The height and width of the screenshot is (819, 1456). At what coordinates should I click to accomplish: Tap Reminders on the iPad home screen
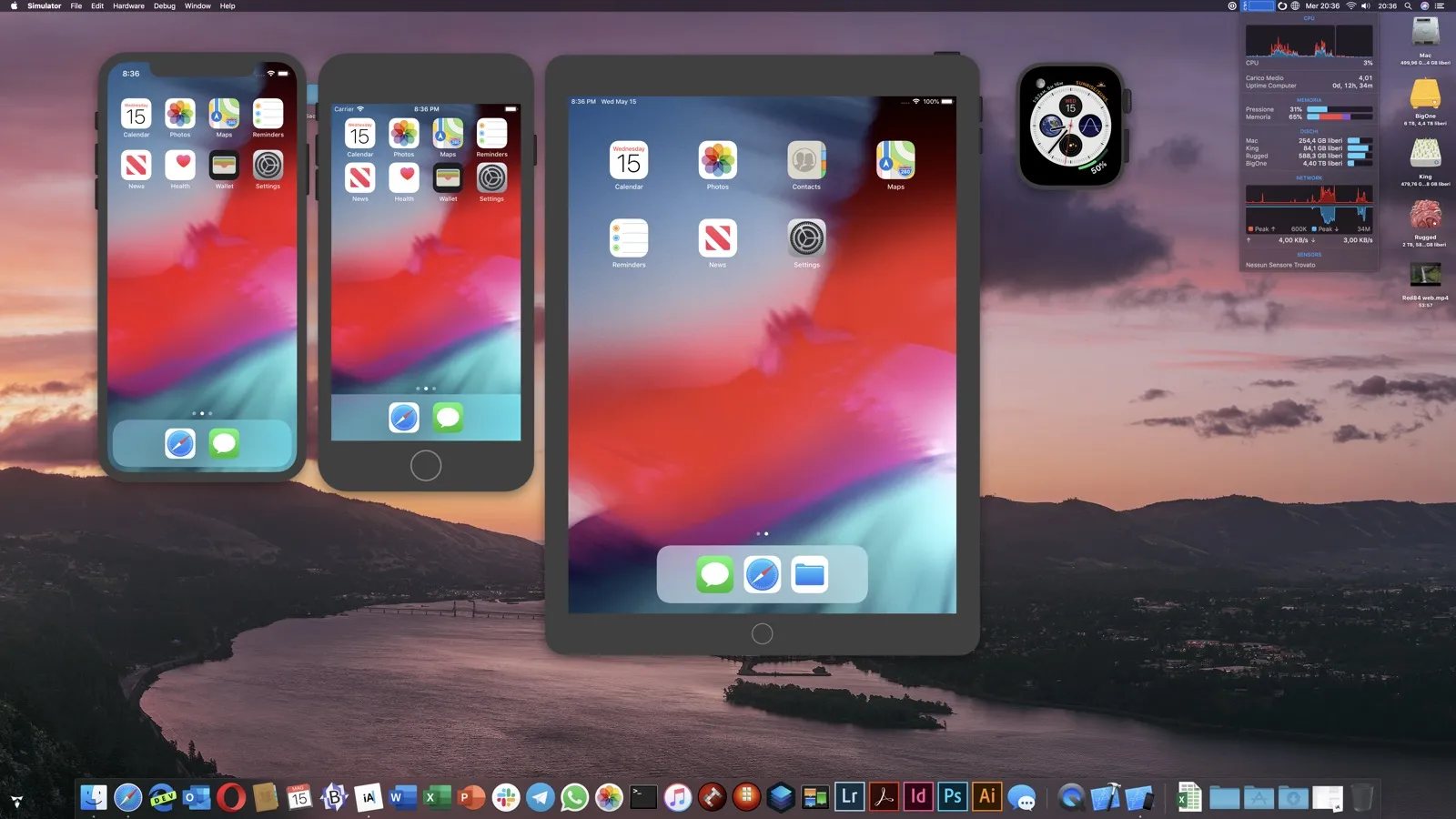[629, 238]
